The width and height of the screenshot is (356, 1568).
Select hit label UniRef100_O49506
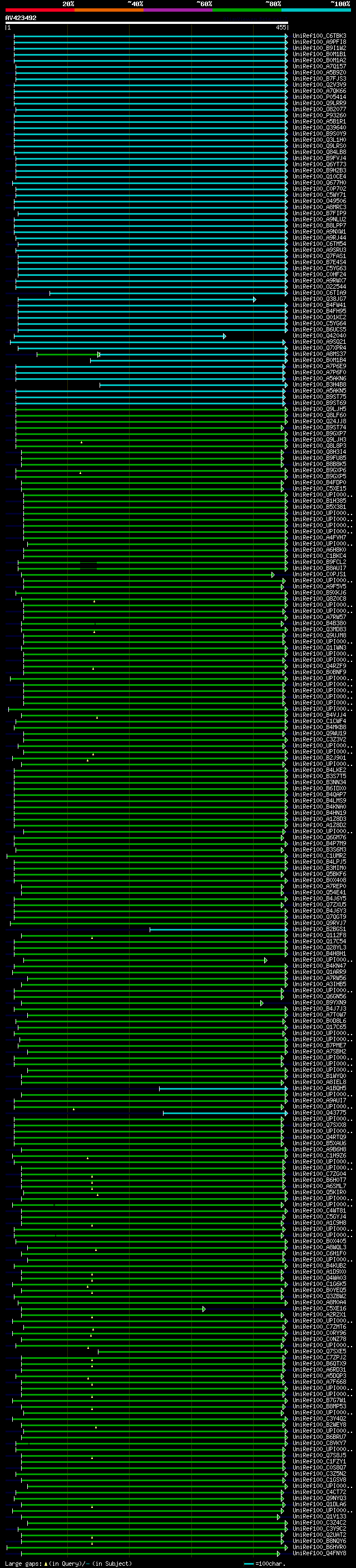[x=319, y=201]
